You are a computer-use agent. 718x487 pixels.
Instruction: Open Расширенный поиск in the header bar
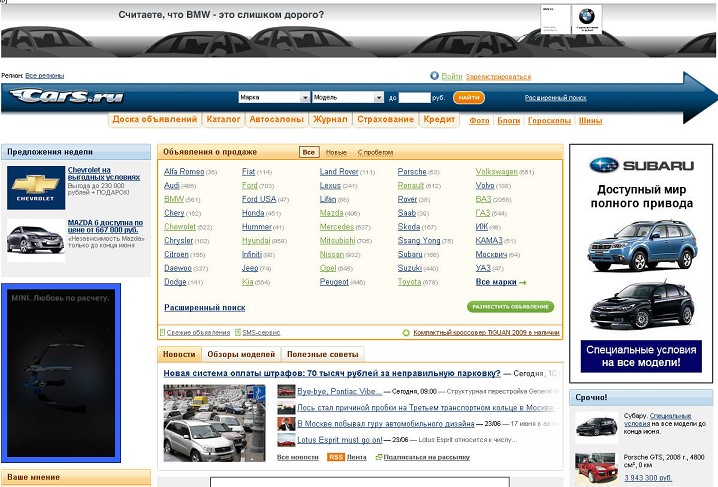click(555, 97)
